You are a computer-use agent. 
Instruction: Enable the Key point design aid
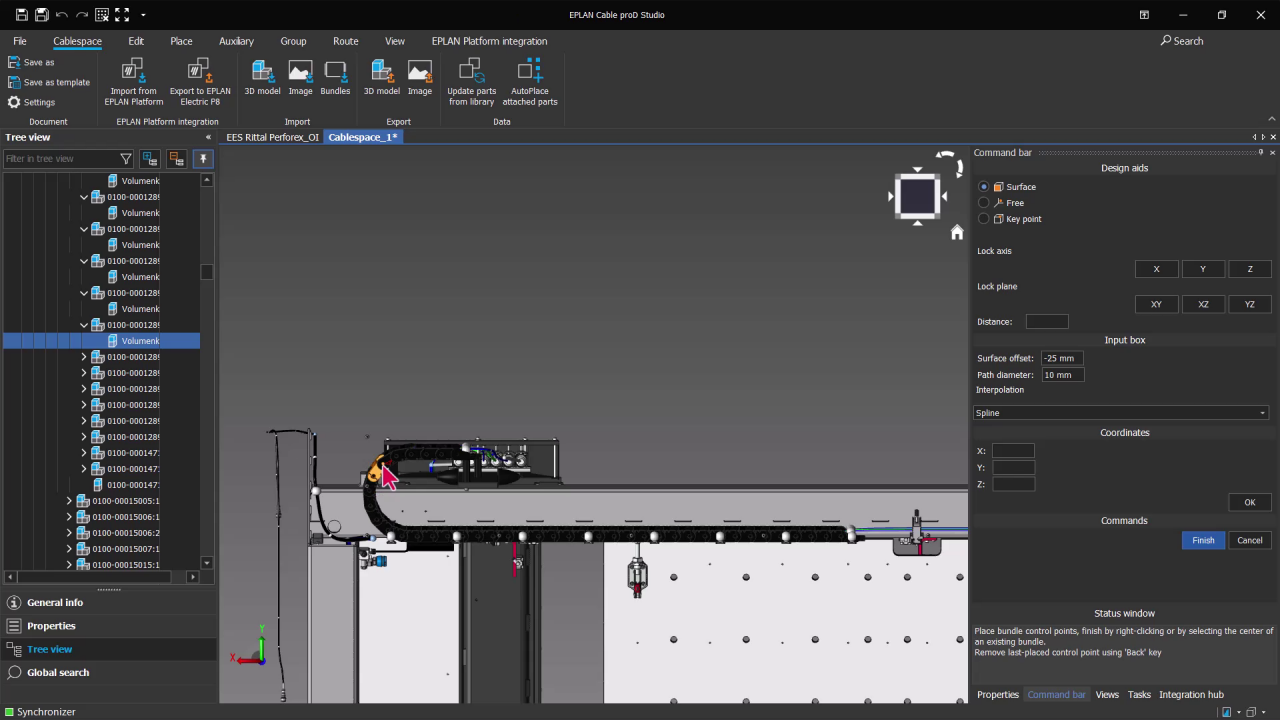coord(984,219)
